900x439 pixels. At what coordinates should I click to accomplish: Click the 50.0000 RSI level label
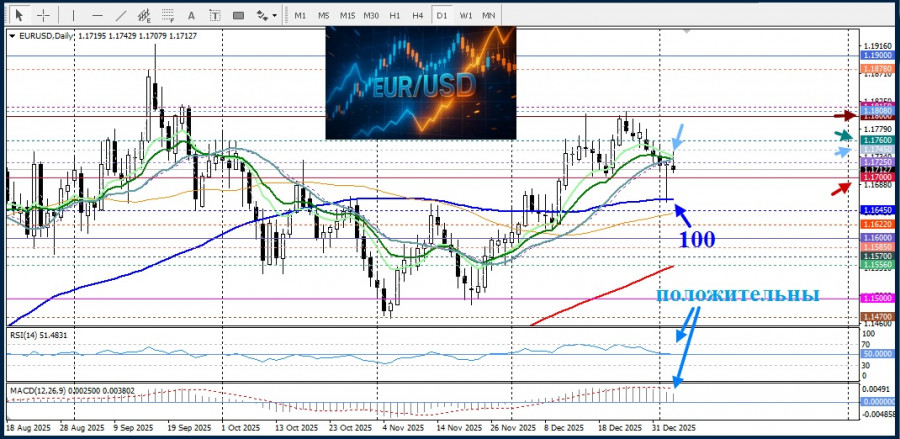(x=878, y=354)
